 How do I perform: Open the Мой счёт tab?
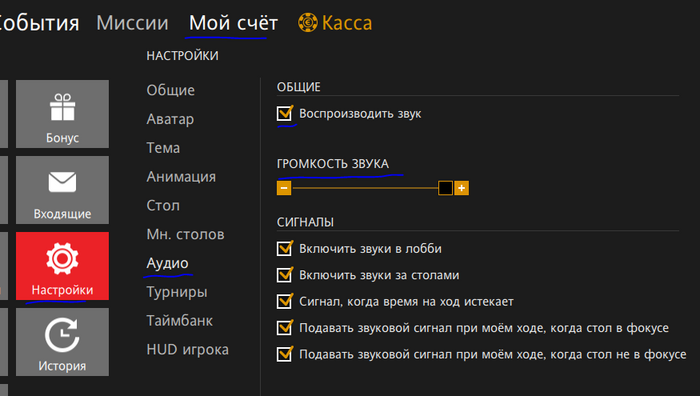coord(233,22)
